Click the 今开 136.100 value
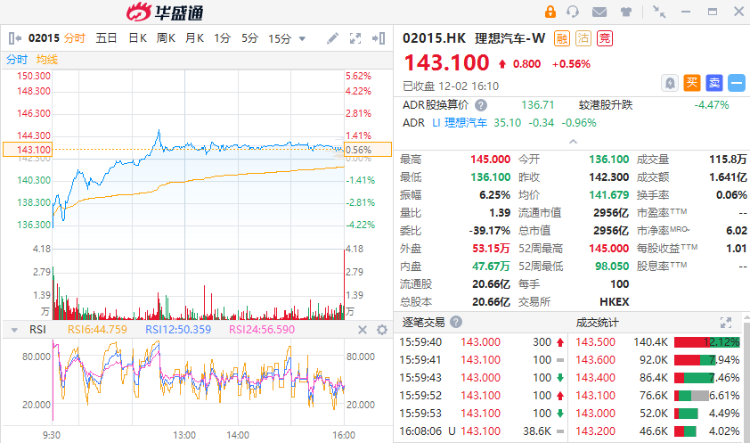This screenshot has height=443, width=750. pos(609,159)
